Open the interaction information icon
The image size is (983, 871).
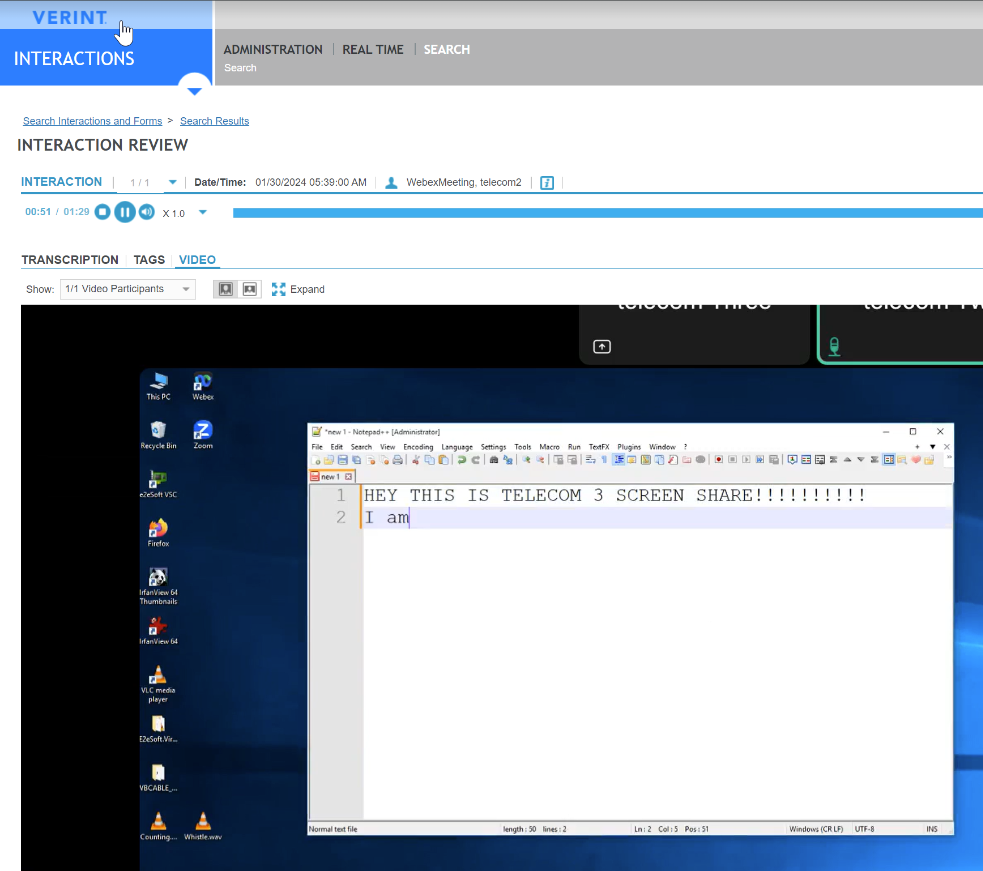[x=547, y=183]
